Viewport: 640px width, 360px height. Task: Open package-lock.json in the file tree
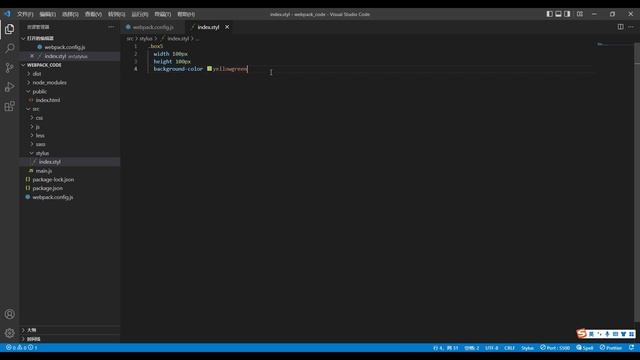pos(53,180)
